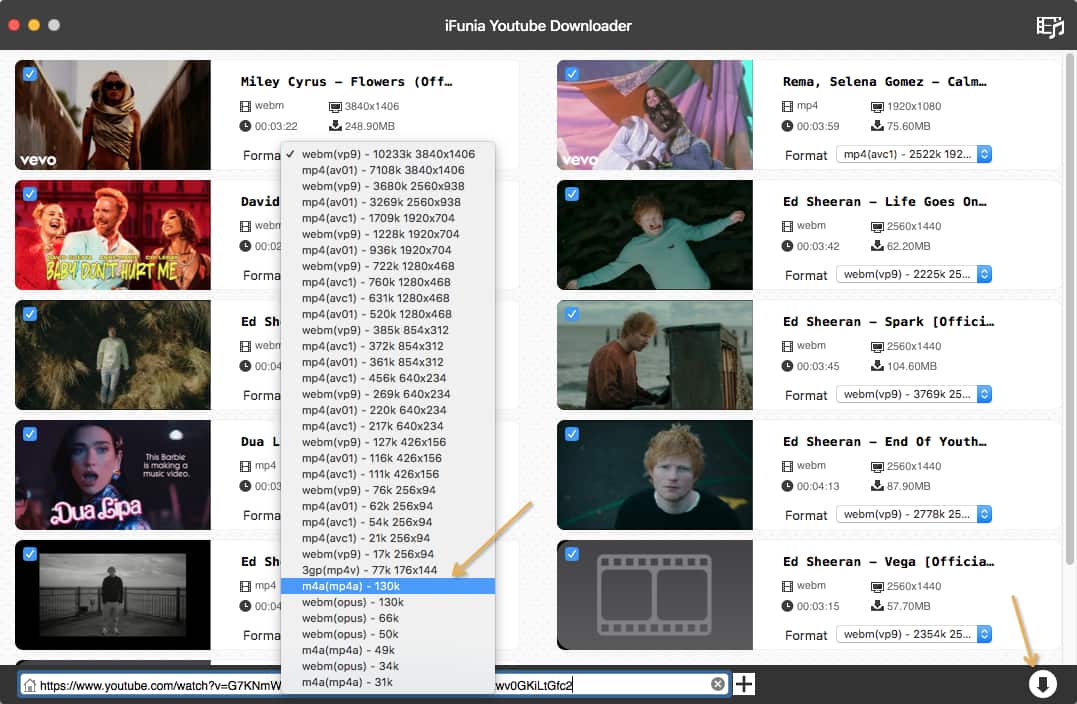This screenshot has height=704, width=1077.
Task: Expand Format dropdown for Ed Sheeran Spark
Action: (x=913, y=394)
